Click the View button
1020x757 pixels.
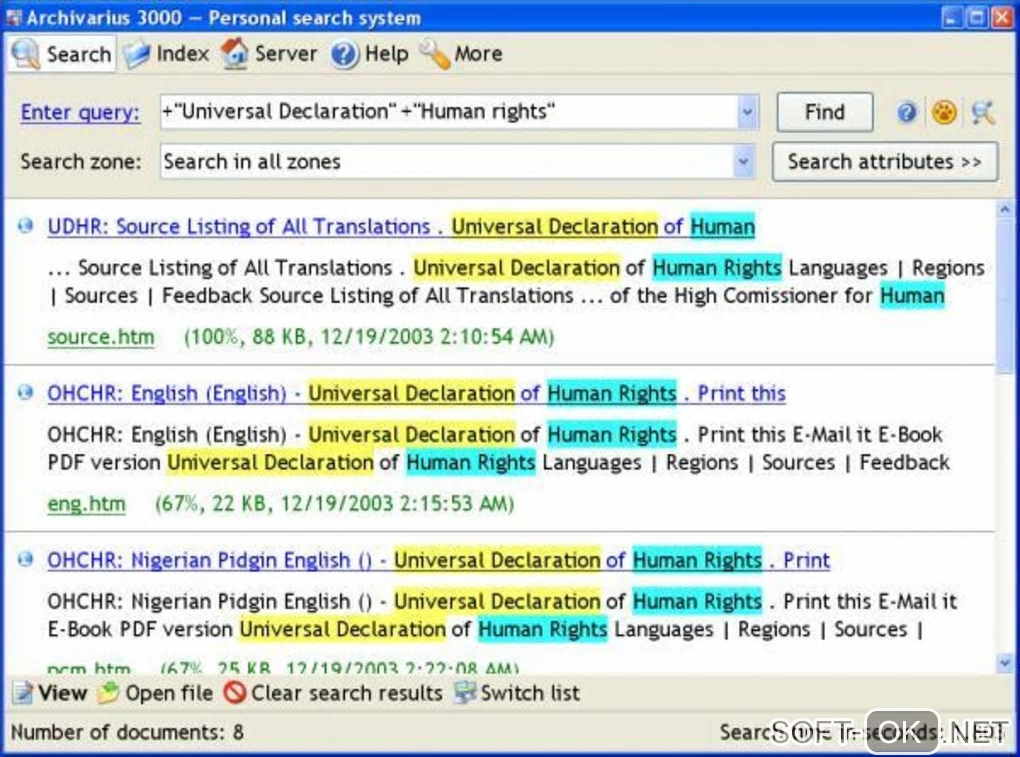pos(49,693)
